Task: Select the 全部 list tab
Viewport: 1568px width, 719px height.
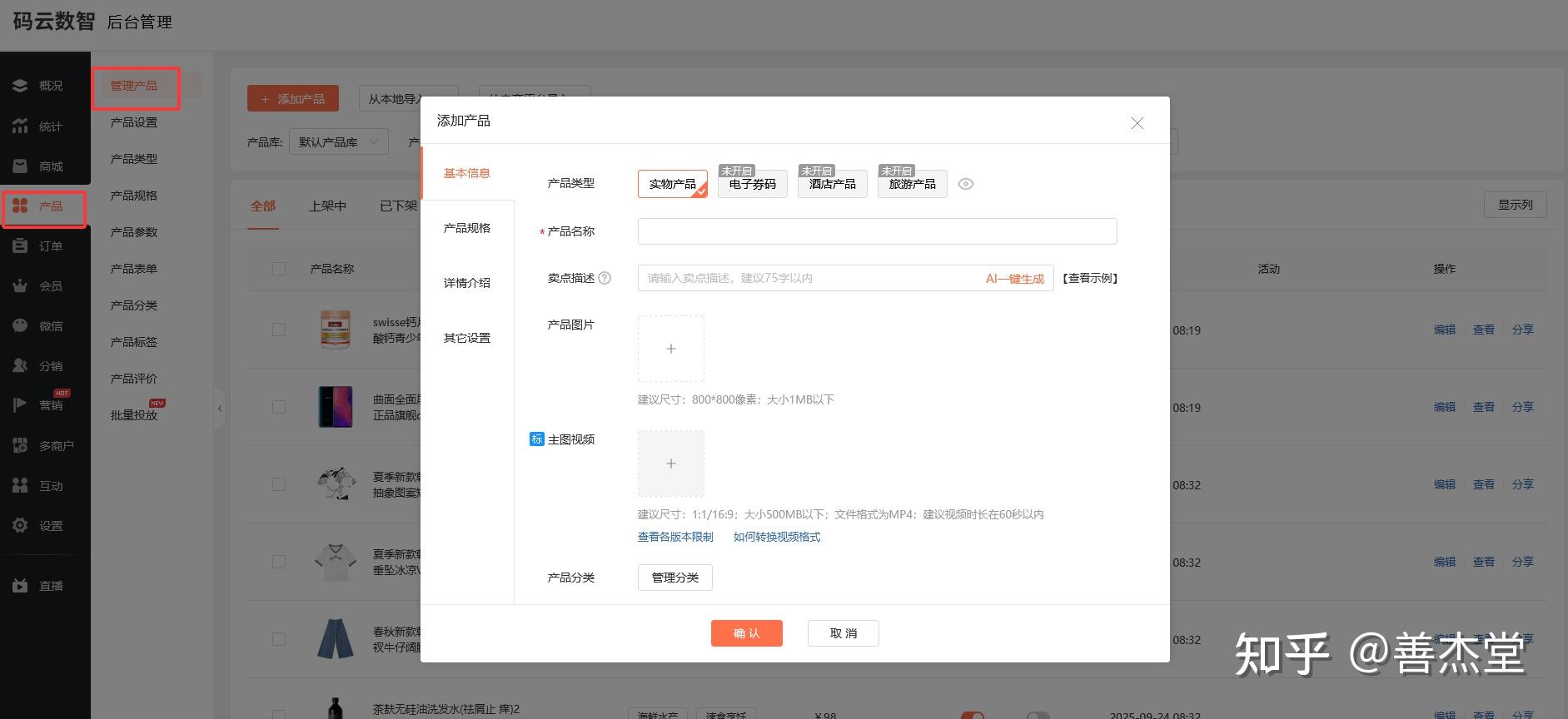Action: coord(263,206)
